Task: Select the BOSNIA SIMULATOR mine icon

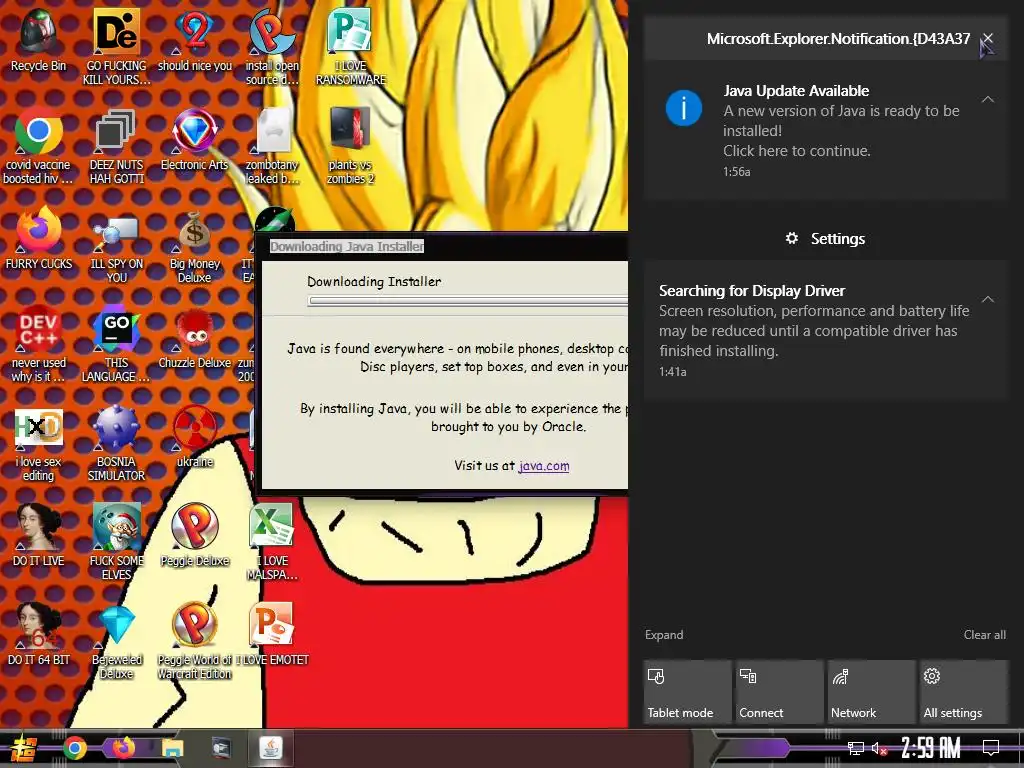Action: pyautogui.click(x=116, y=444)
